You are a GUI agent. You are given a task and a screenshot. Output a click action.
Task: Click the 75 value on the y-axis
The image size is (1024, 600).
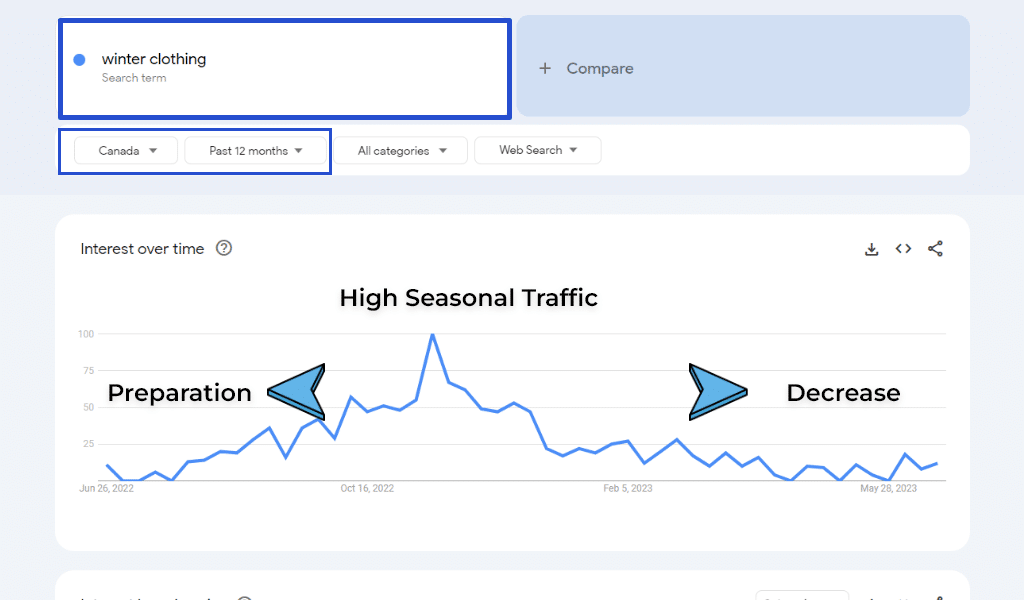tap(89, 371)
